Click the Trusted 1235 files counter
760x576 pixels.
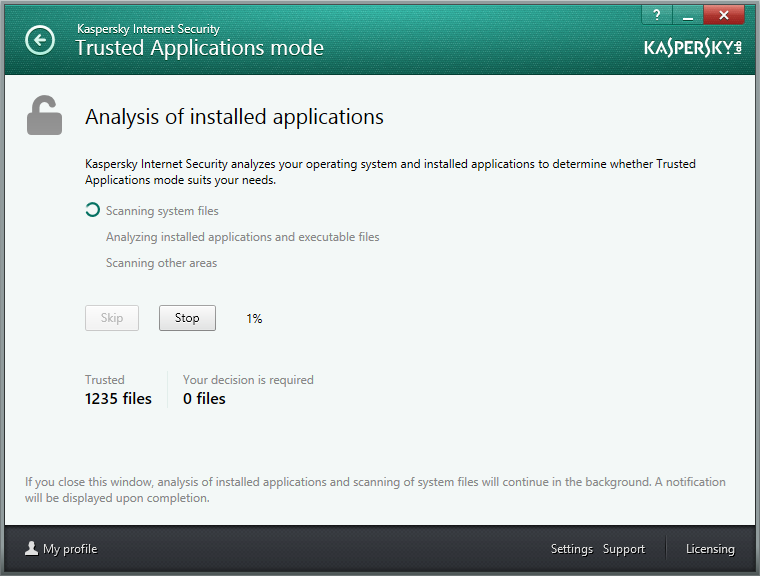coord(118,390)
